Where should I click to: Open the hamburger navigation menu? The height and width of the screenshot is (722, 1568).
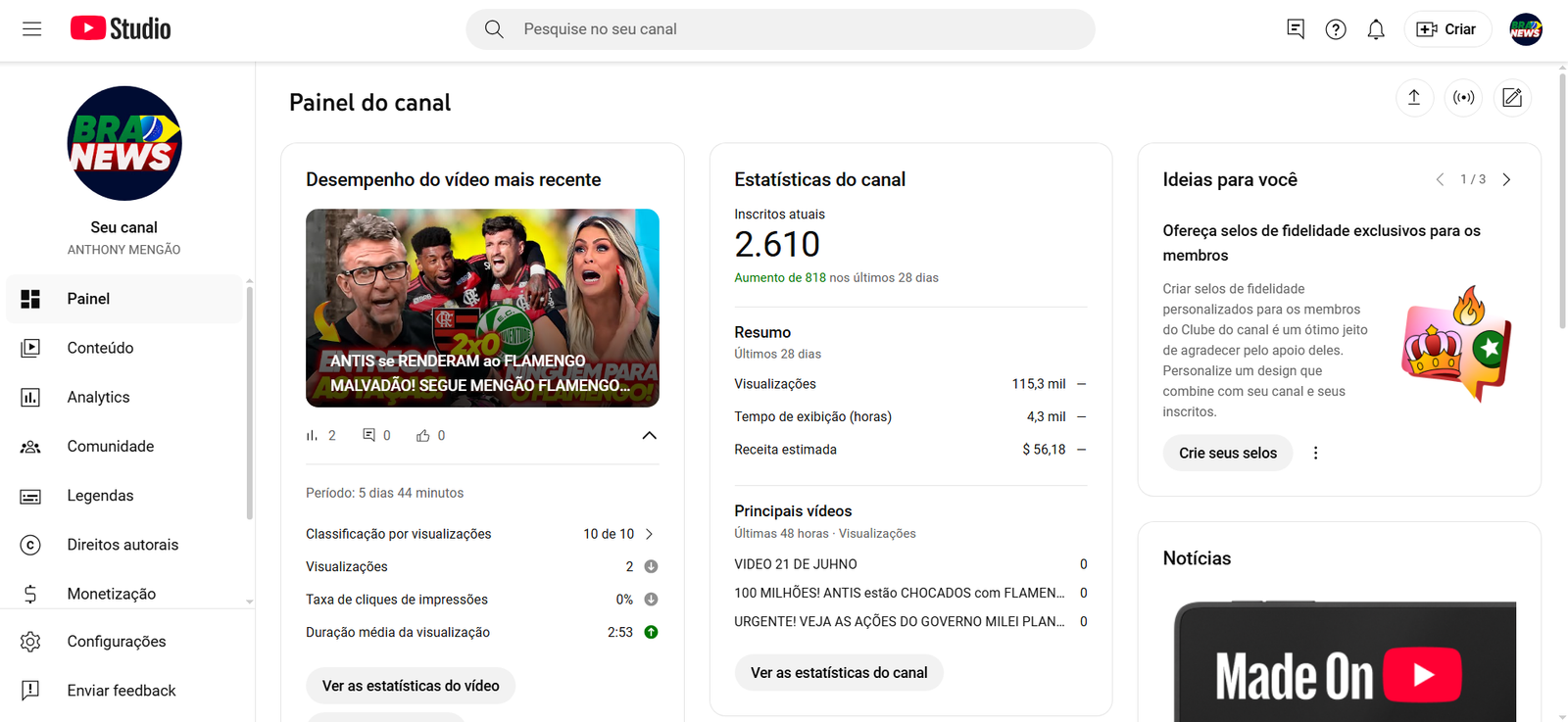click(31, 29)
